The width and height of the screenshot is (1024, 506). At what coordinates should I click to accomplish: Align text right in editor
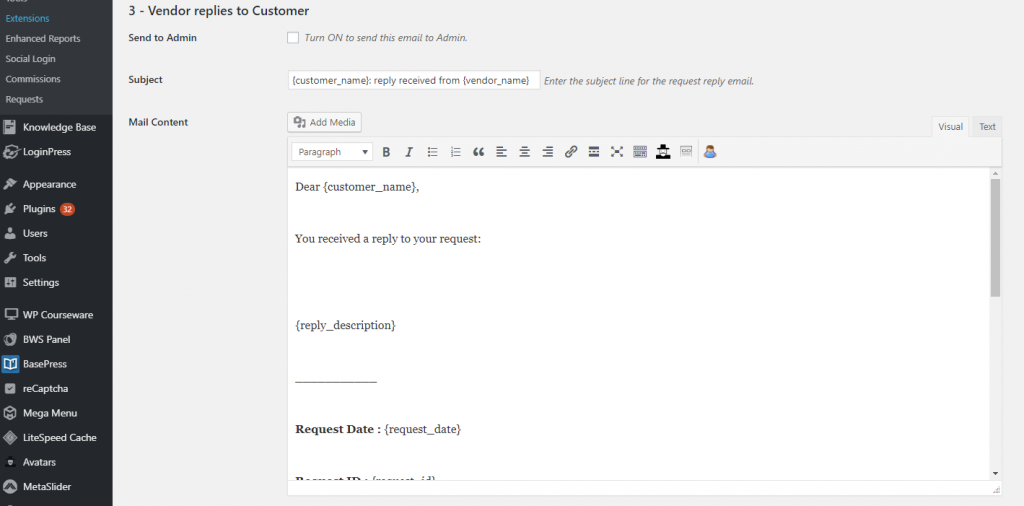pyautogui.click(x=548, y=152)
